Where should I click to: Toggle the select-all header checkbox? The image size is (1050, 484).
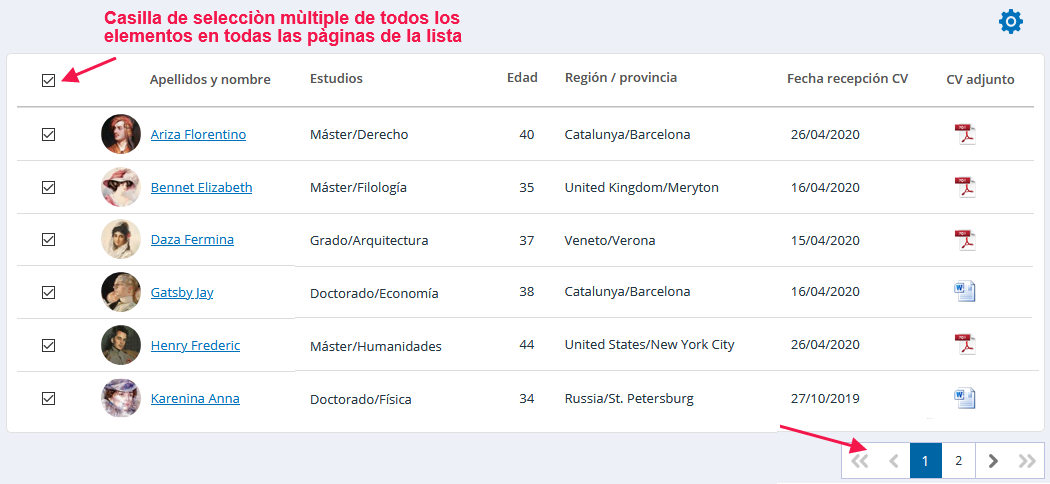click(x=48, y=81)
